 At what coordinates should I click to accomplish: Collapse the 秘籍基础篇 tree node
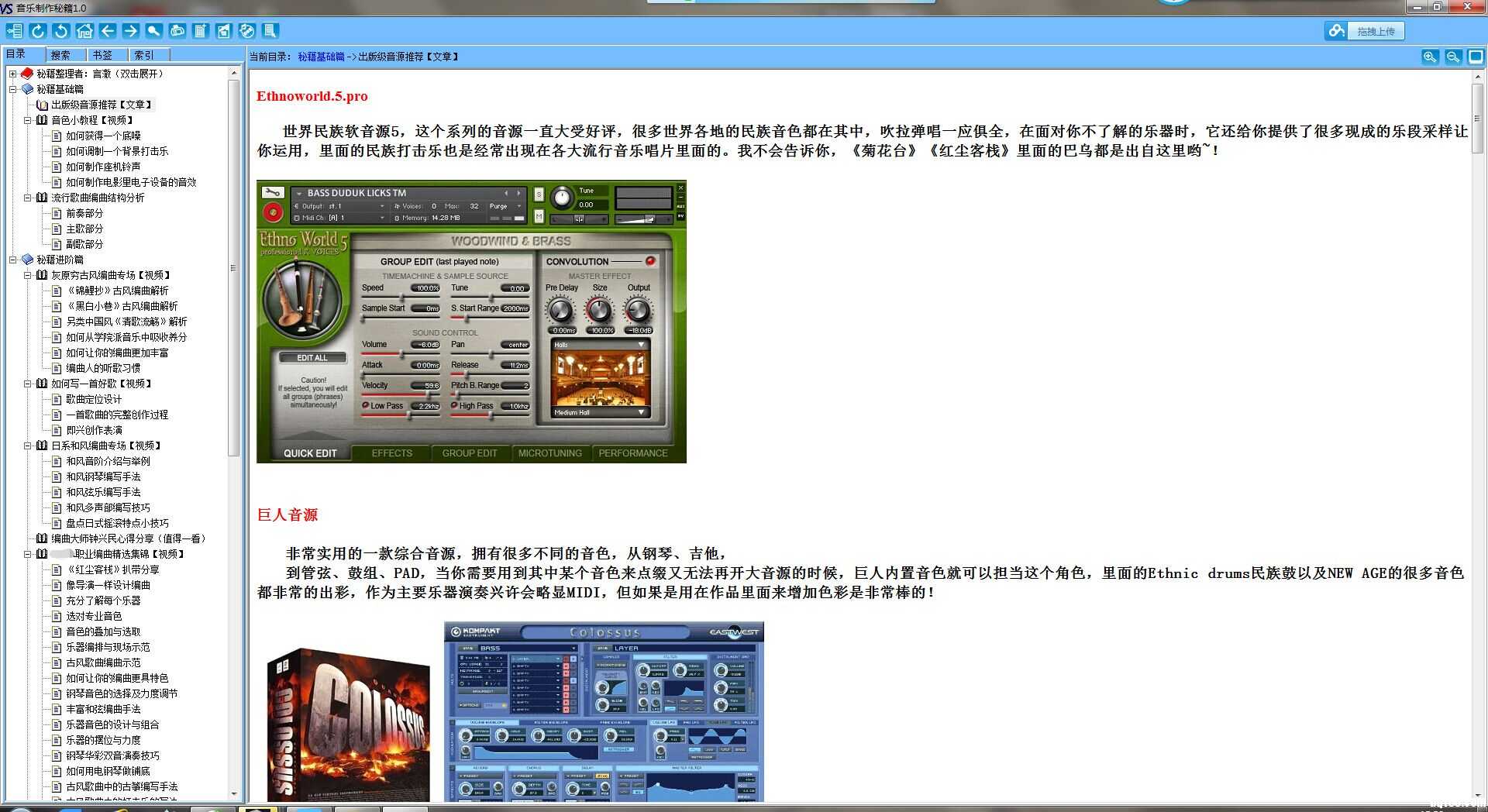tap(12, 89)
